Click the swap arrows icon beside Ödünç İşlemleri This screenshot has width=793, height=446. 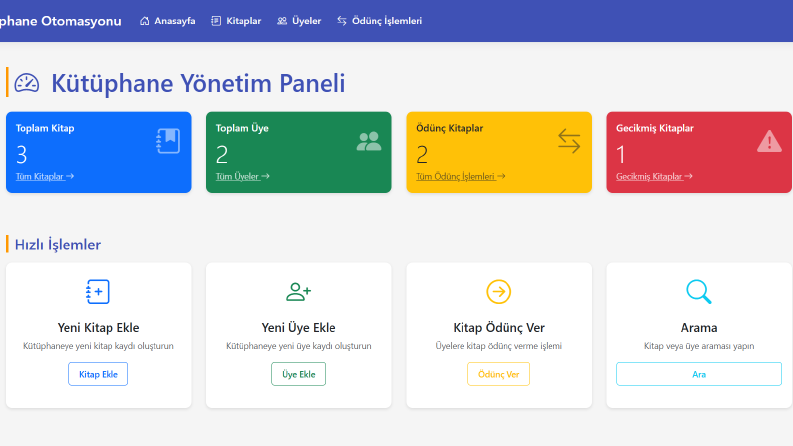pyautogui.click(x=342, y=21)
